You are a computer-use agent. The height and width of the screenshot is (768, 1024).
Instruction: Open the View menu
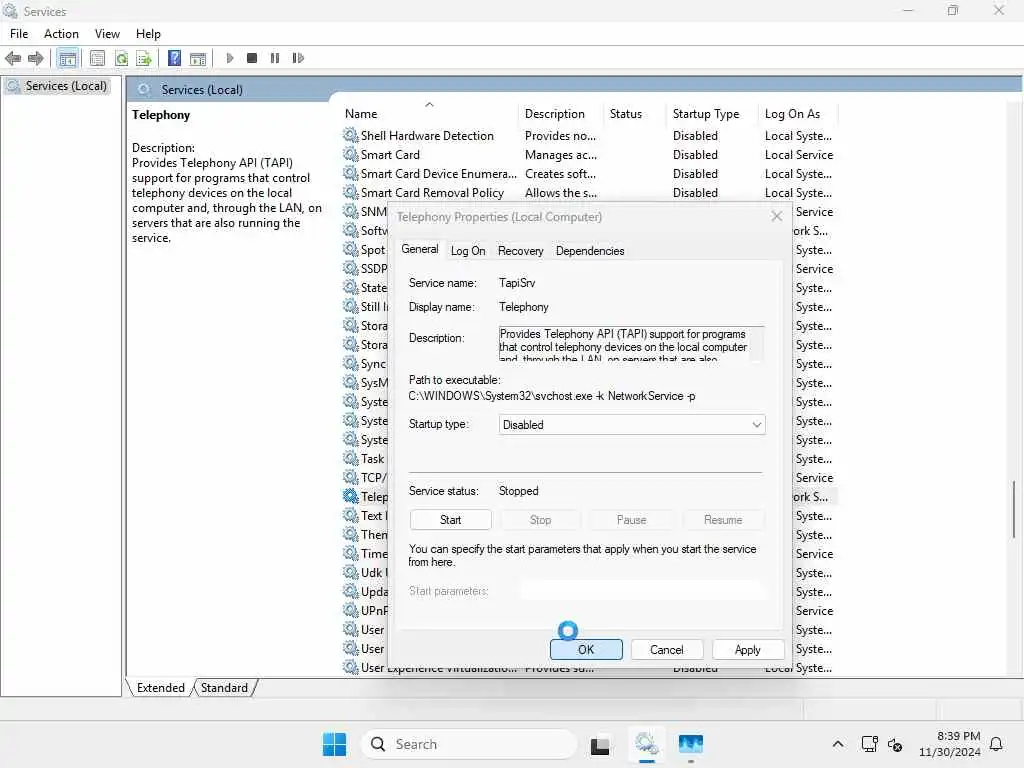[107, 34]
